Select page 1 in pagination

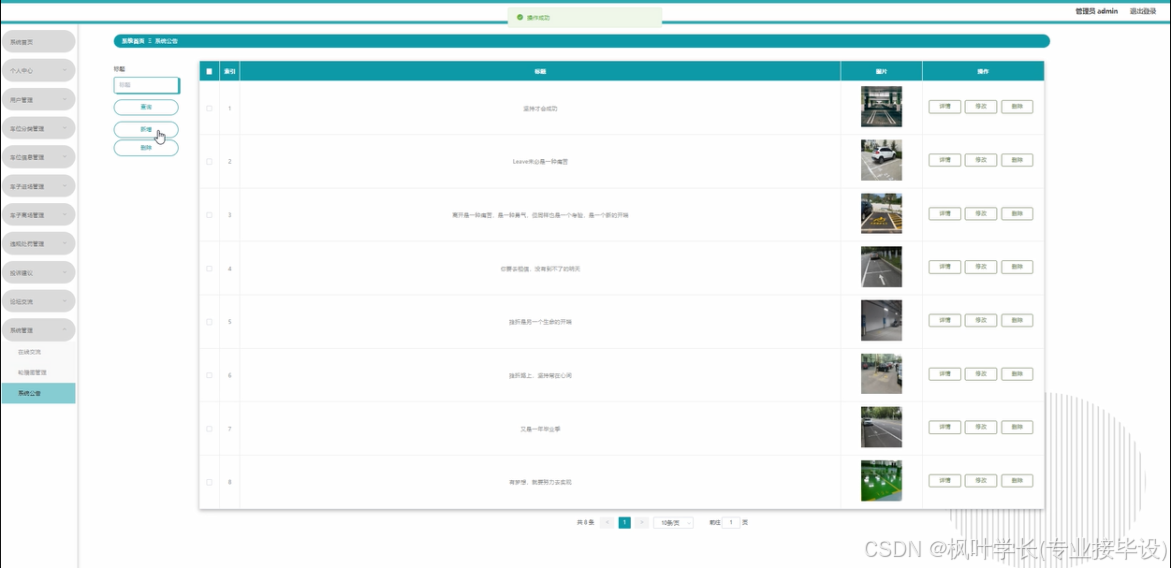(x=625, y=523)
